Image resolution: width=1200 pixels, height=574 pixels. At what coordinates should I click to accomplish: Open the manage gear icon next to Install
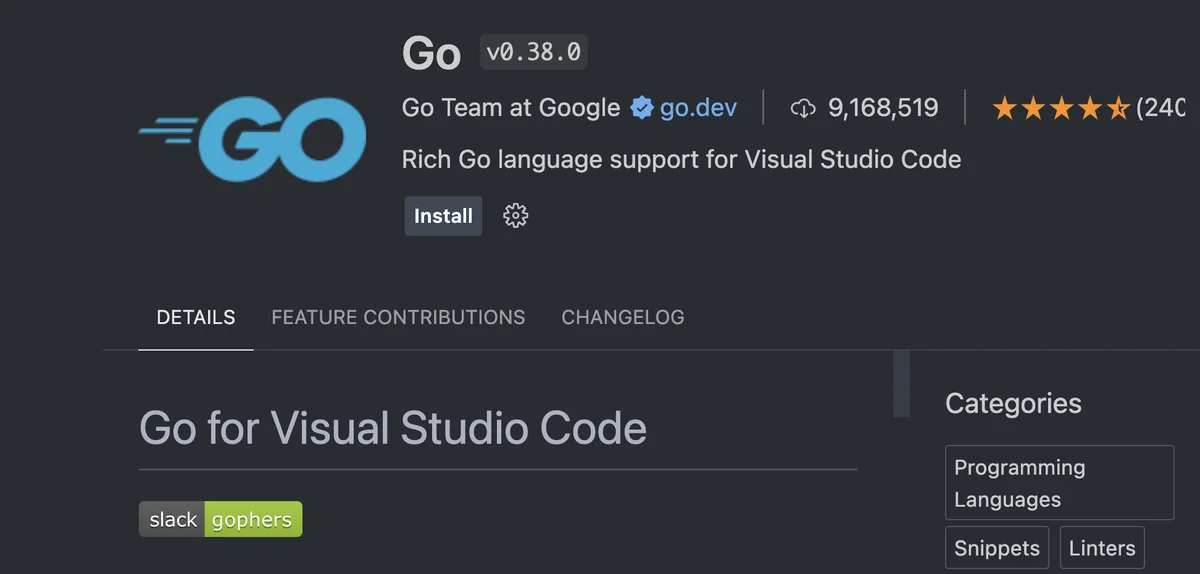coord(515,216)
